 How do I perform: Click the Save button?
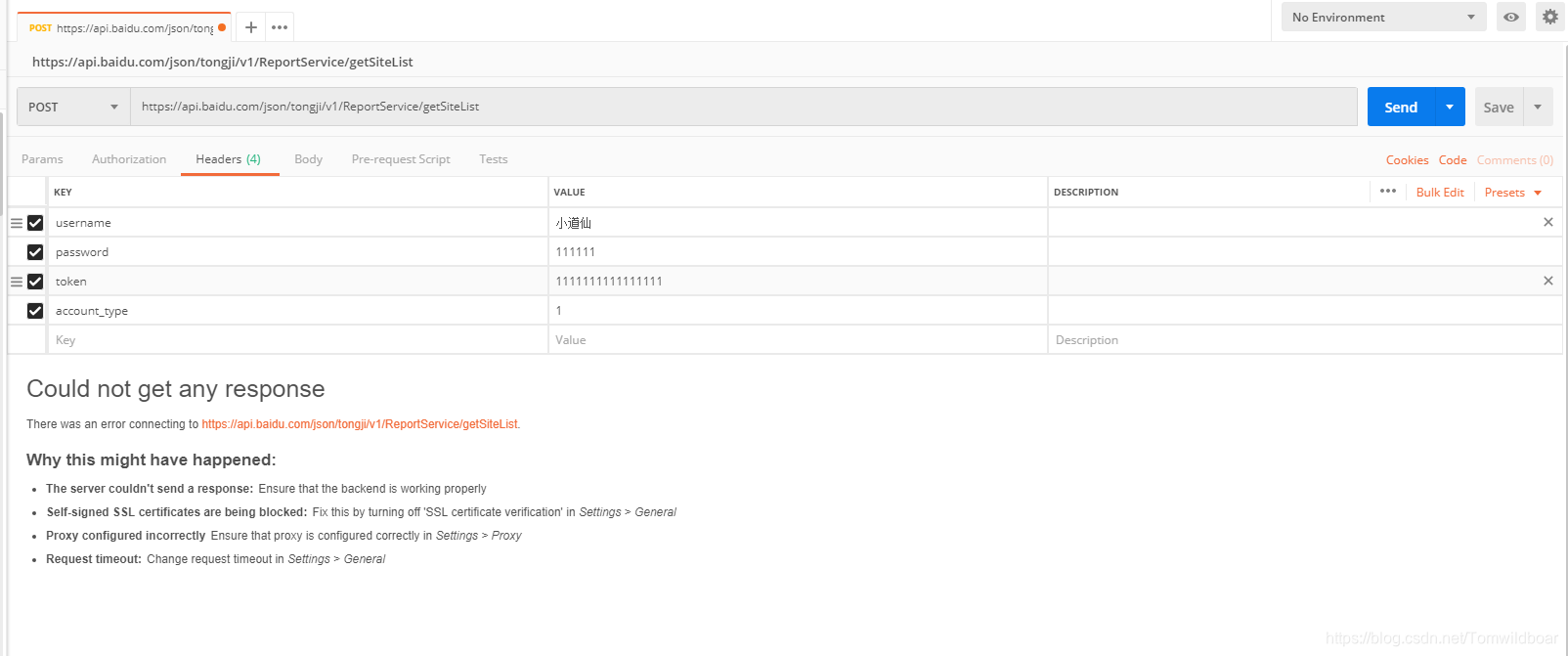(x=1499, y=107)
